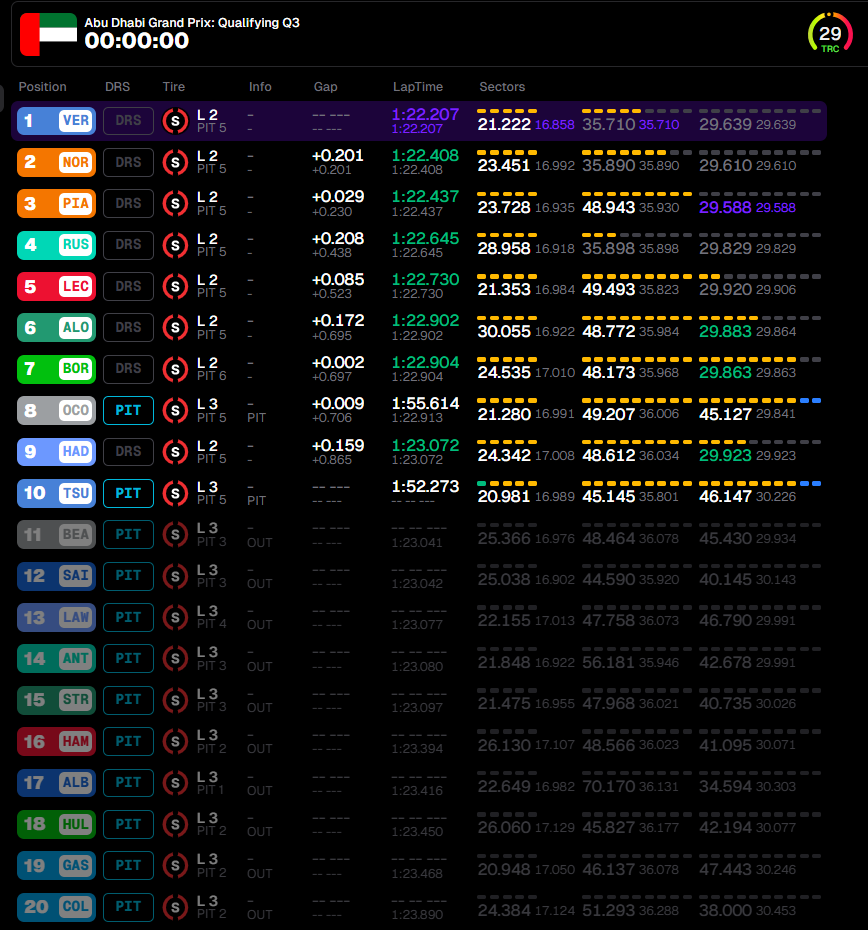The height and width of the screenshot is (930, 868).
Task: Click the soft tire icon in VER row
Action: (x=175, y=121)
